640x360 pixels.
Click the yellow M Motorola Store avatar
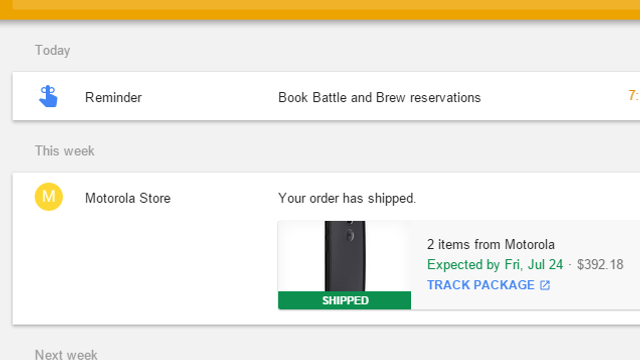click(49, 197)
